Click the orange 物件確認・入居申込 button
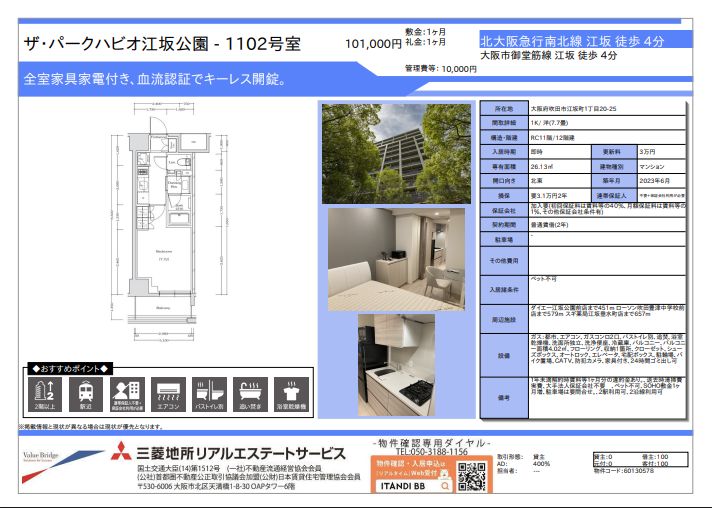The width and height of the screenshot is (712, 508). point(411,467)
